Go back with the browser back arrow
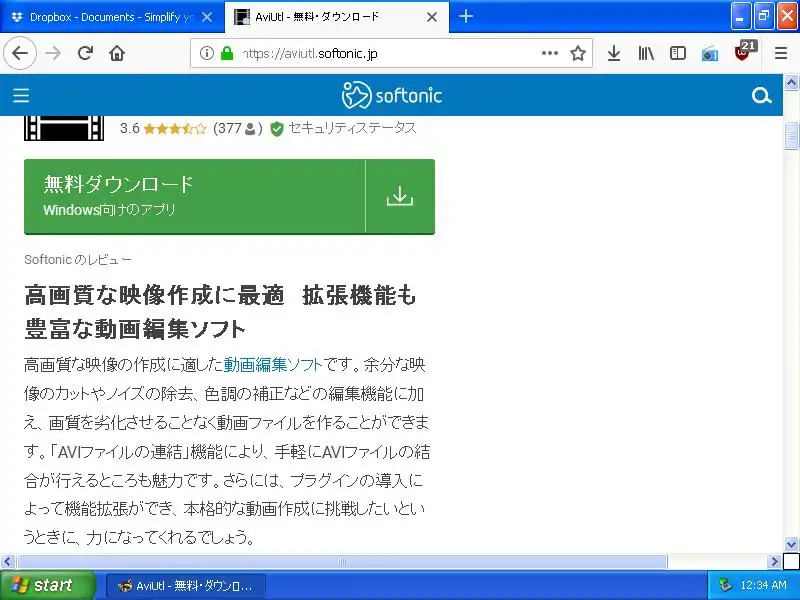 click(x=19, y=53)
